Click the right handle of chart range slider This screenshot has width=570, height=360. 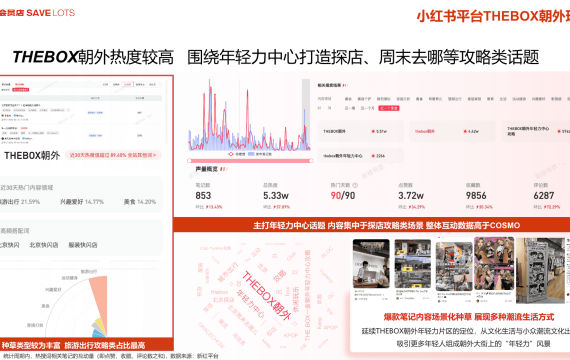tap(311, 160)
